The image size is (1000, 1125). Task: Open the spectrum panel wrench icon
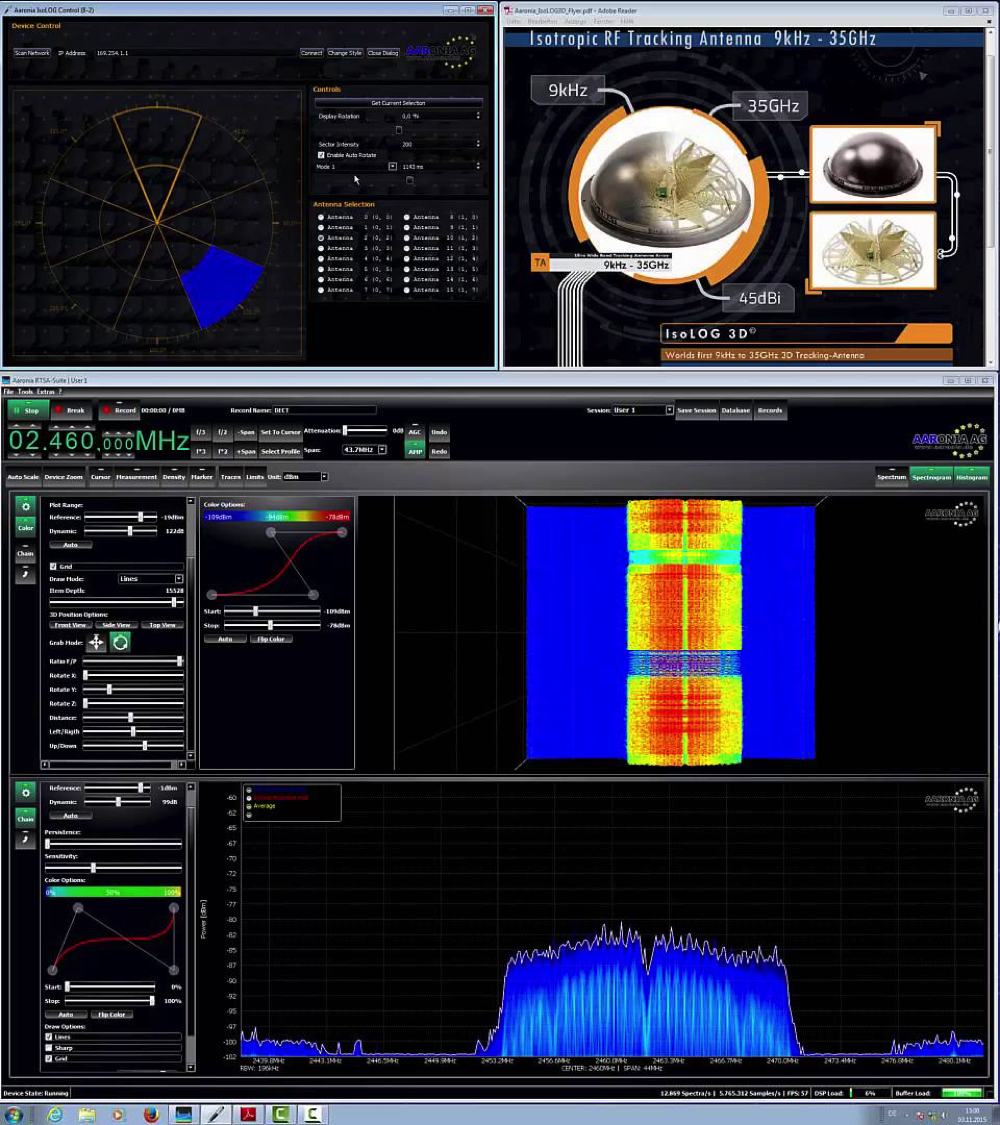(26, 839)
